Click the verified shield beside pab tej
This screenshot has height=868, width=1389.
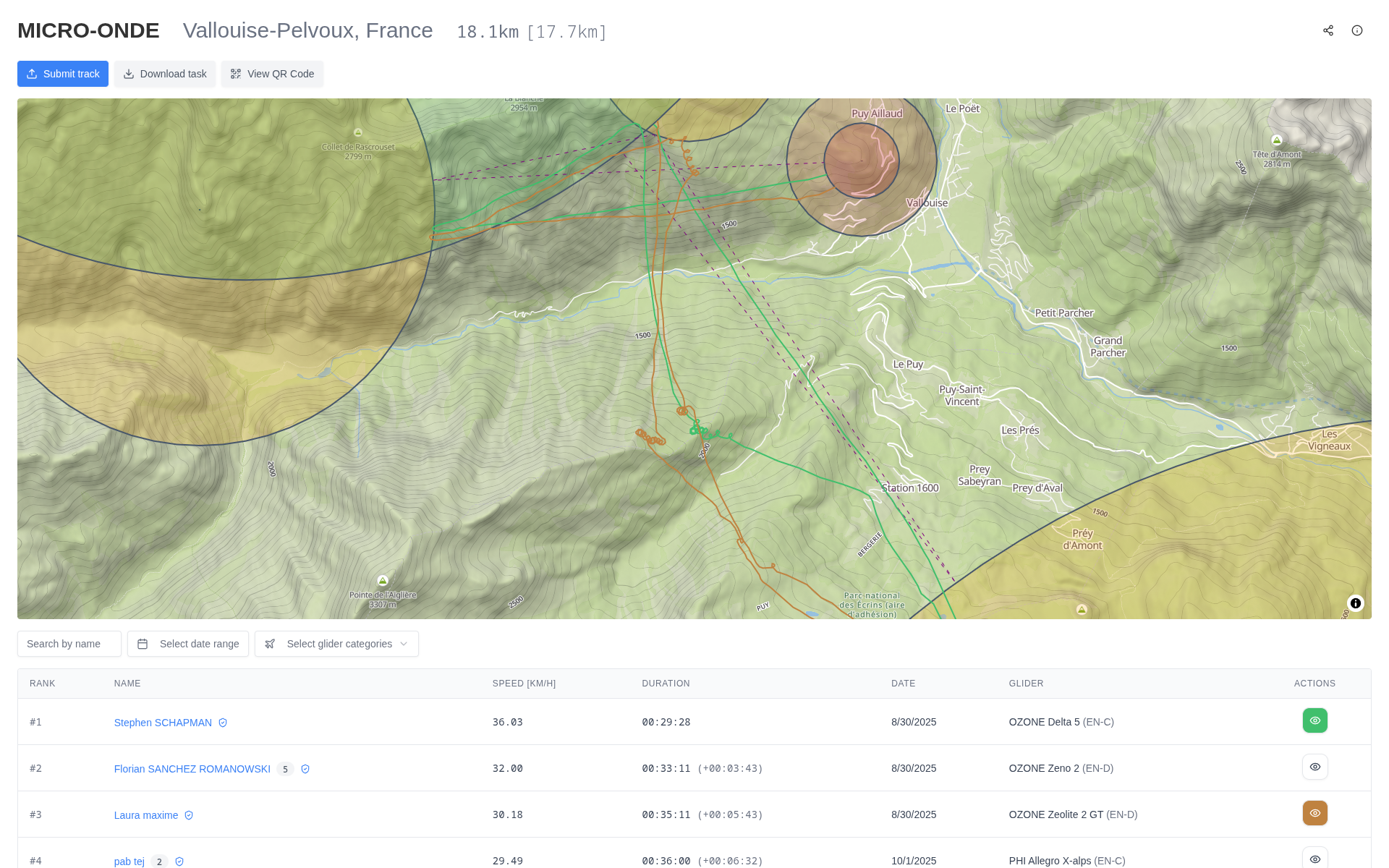179,861
